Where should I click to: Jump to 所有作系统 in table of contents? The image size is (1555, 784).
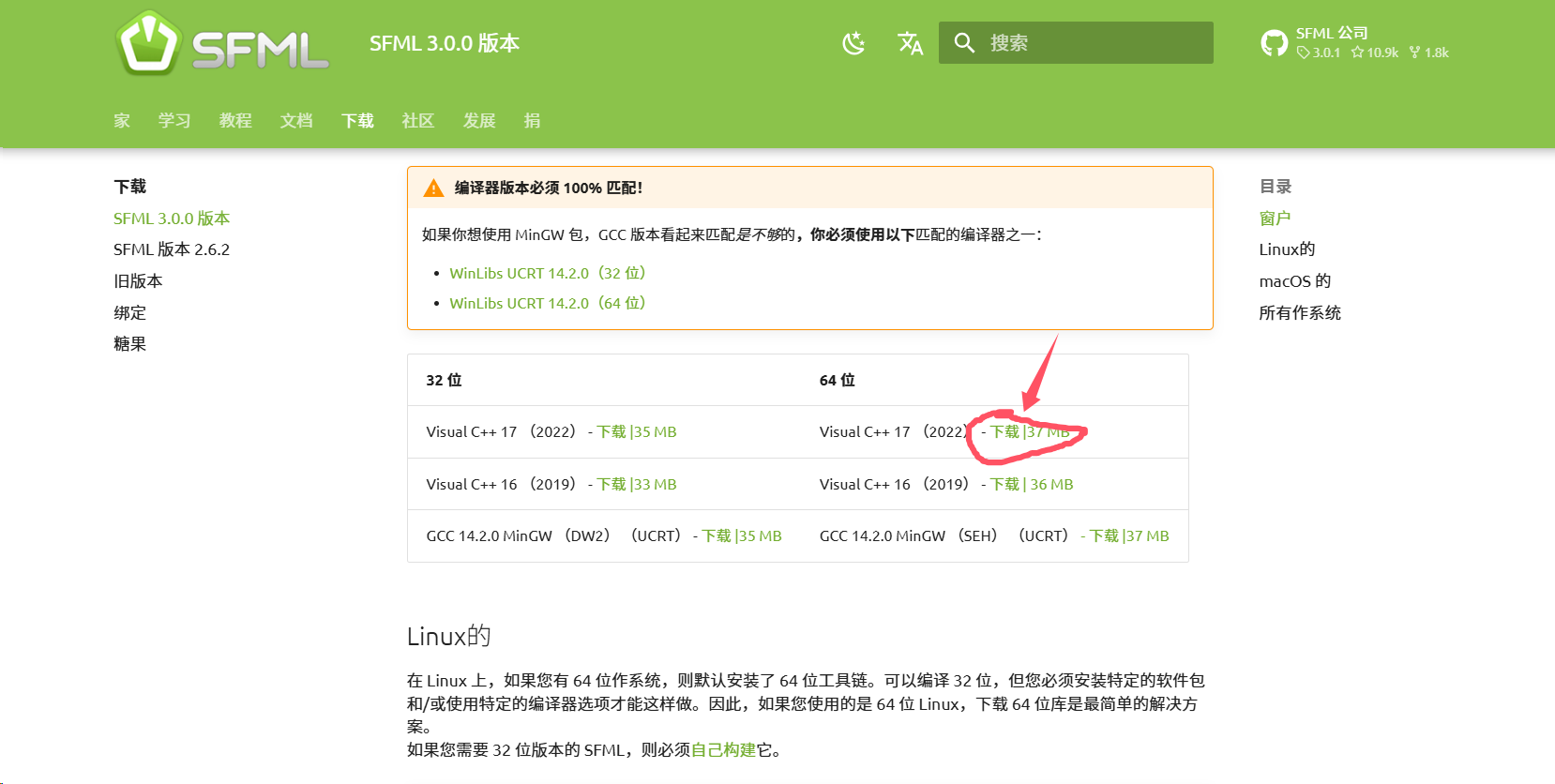1300,313
